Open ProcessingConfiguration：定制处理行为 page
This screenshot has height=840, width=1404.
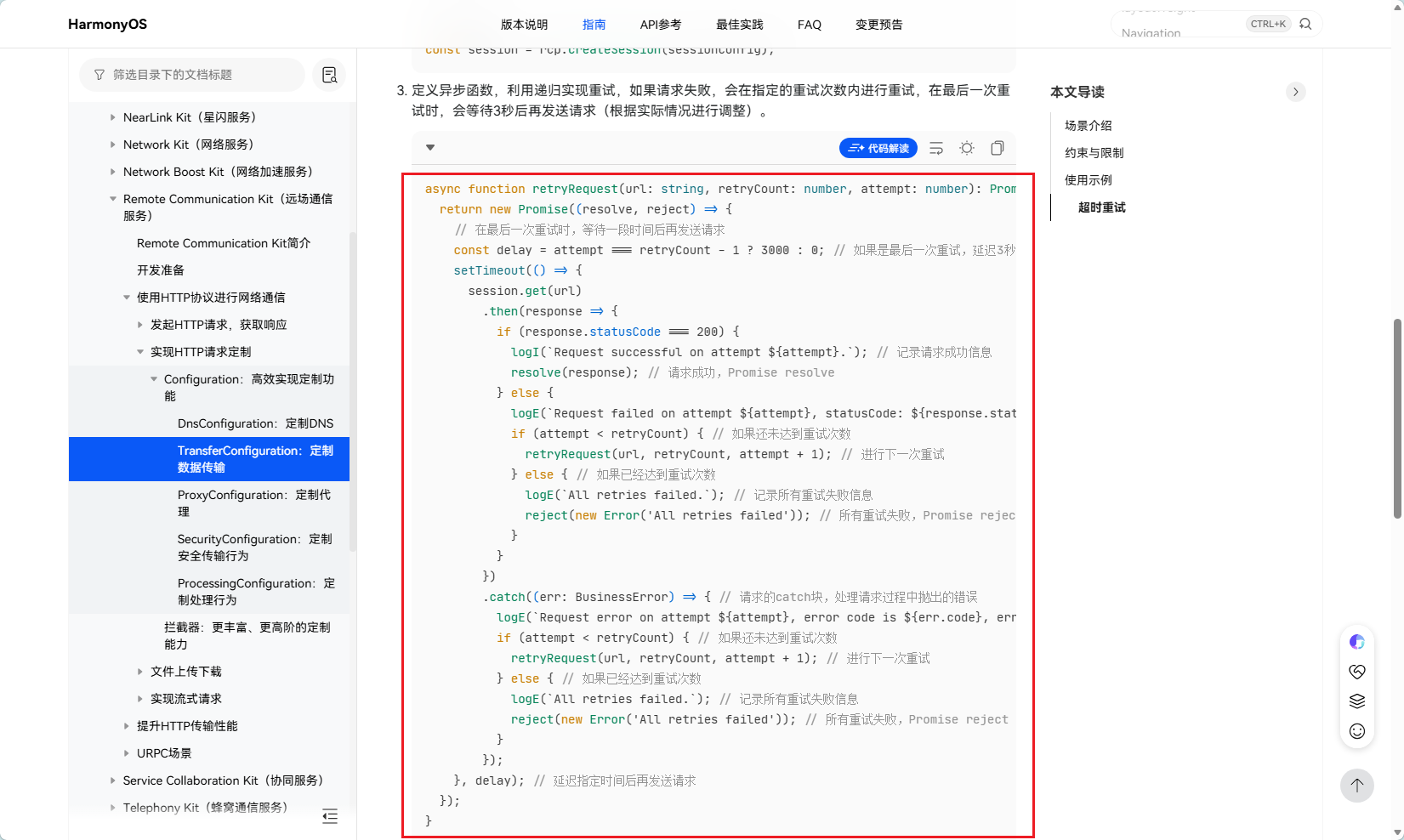(x=256, y=592)
